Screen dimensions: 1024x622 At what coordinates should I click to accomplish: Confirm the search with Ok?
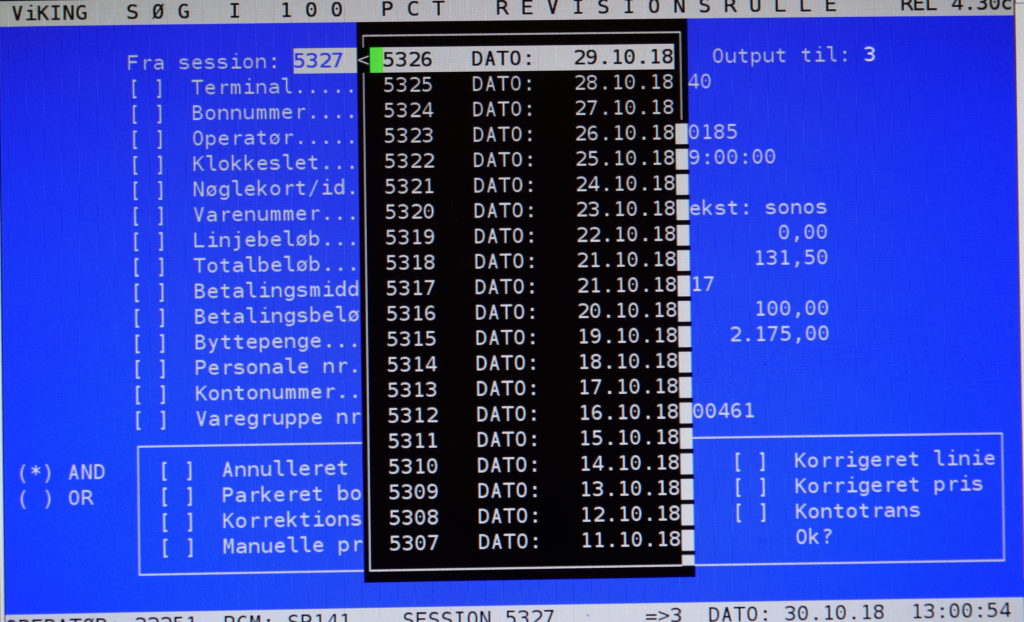point(813,537)
